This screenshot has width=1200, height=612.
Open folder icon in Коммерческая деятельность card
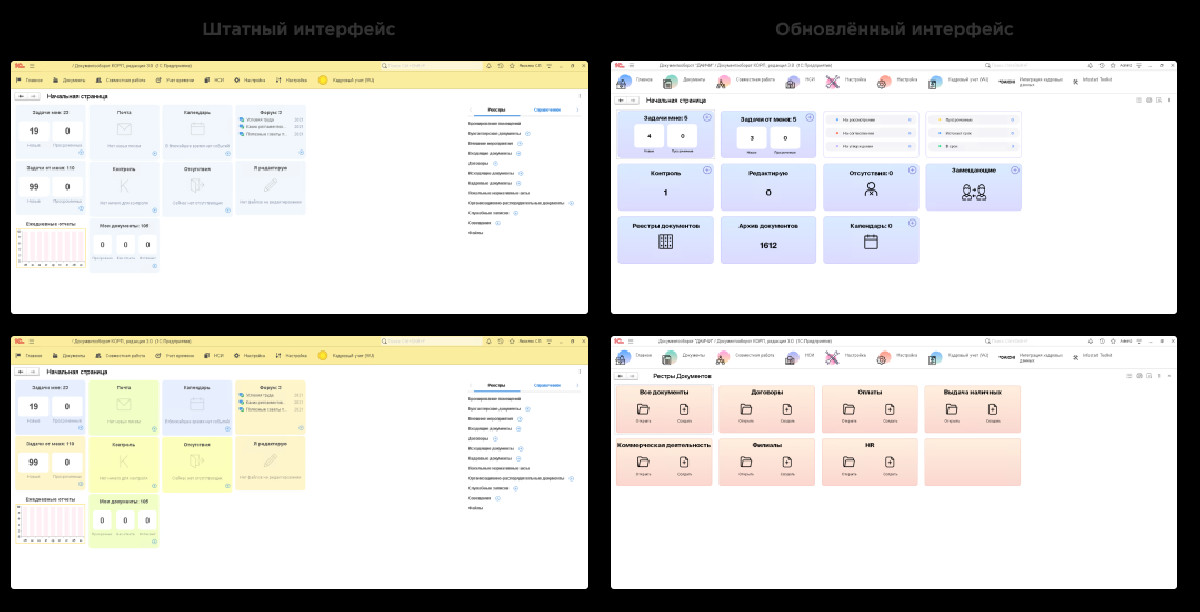click(642, 462)
